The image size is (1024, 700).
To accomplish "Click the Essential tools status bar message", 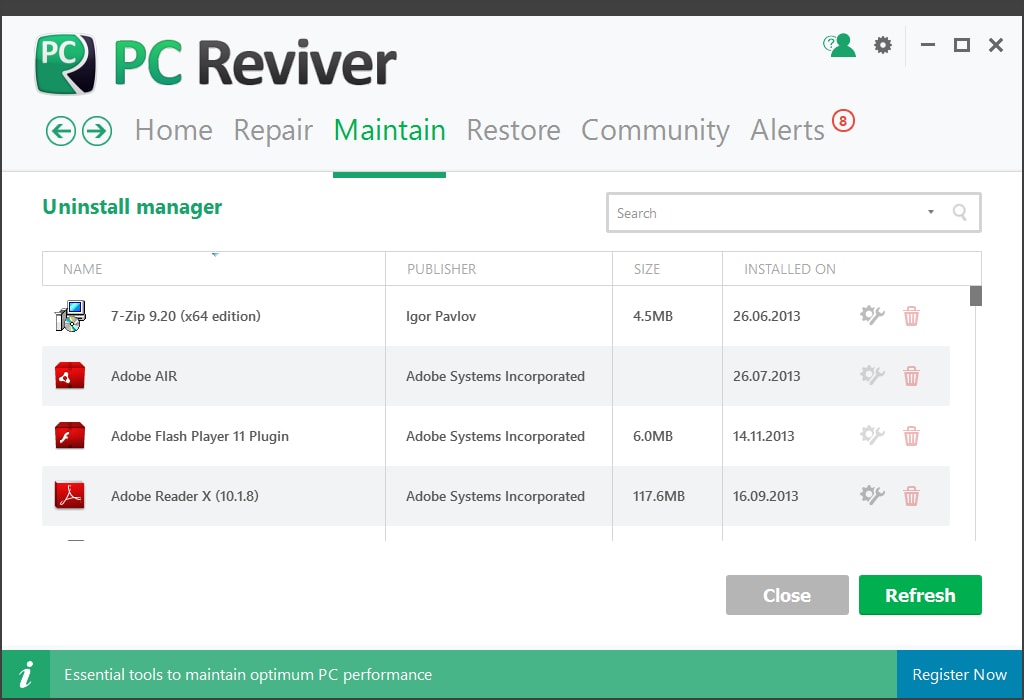I will coord(248,675).
